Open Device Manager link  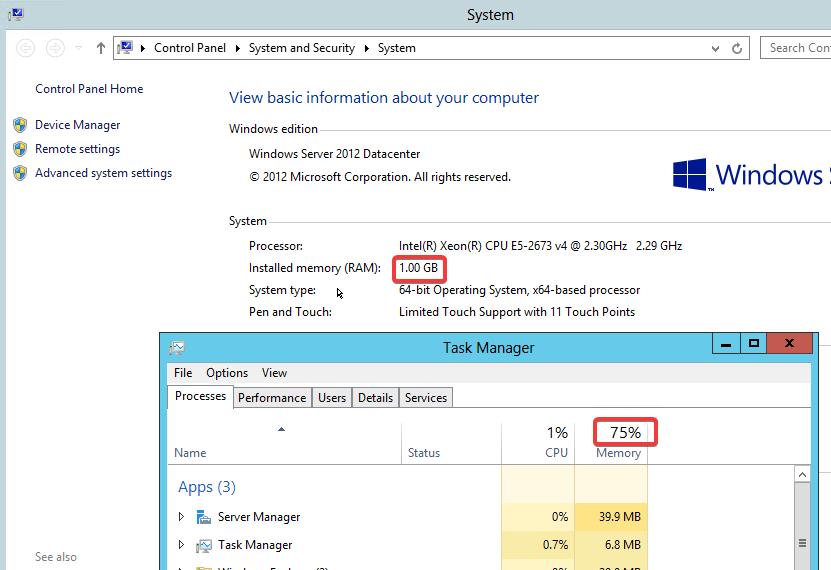(77, 125)
